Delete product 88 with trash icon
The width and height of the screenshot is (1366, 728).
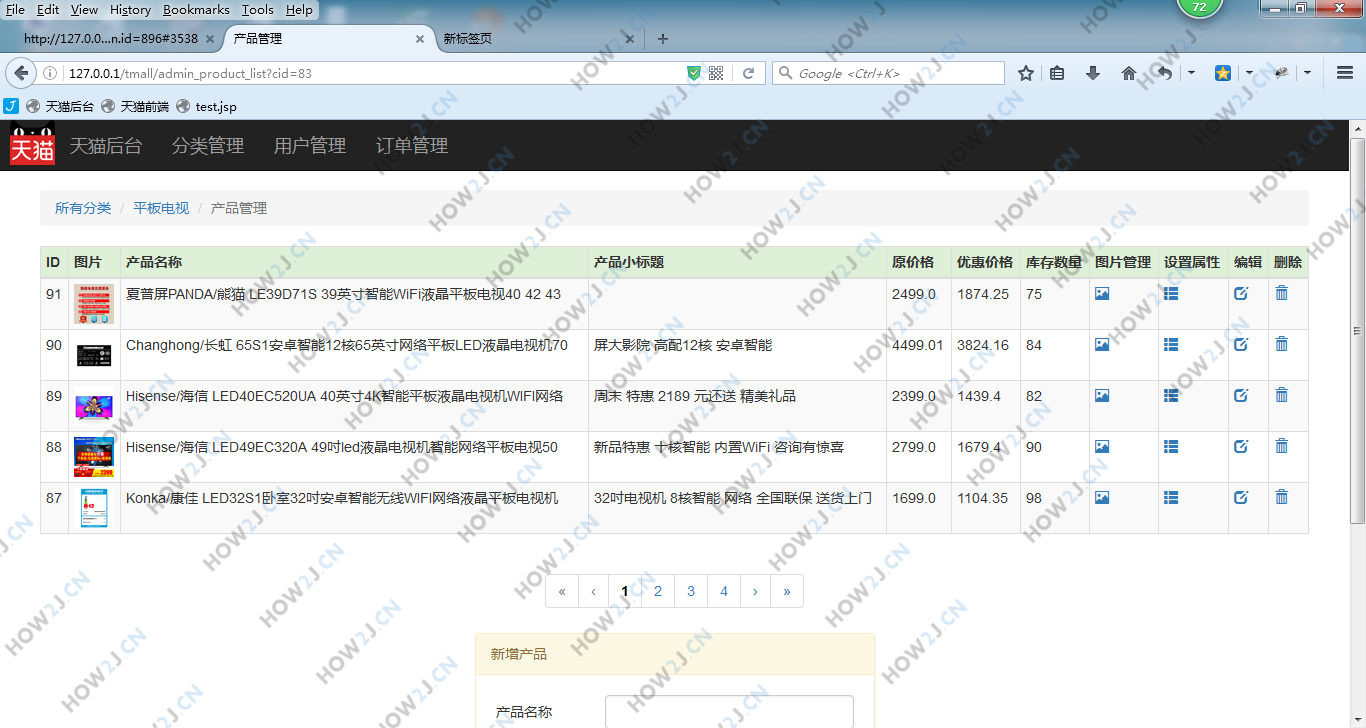[1281, 446]
